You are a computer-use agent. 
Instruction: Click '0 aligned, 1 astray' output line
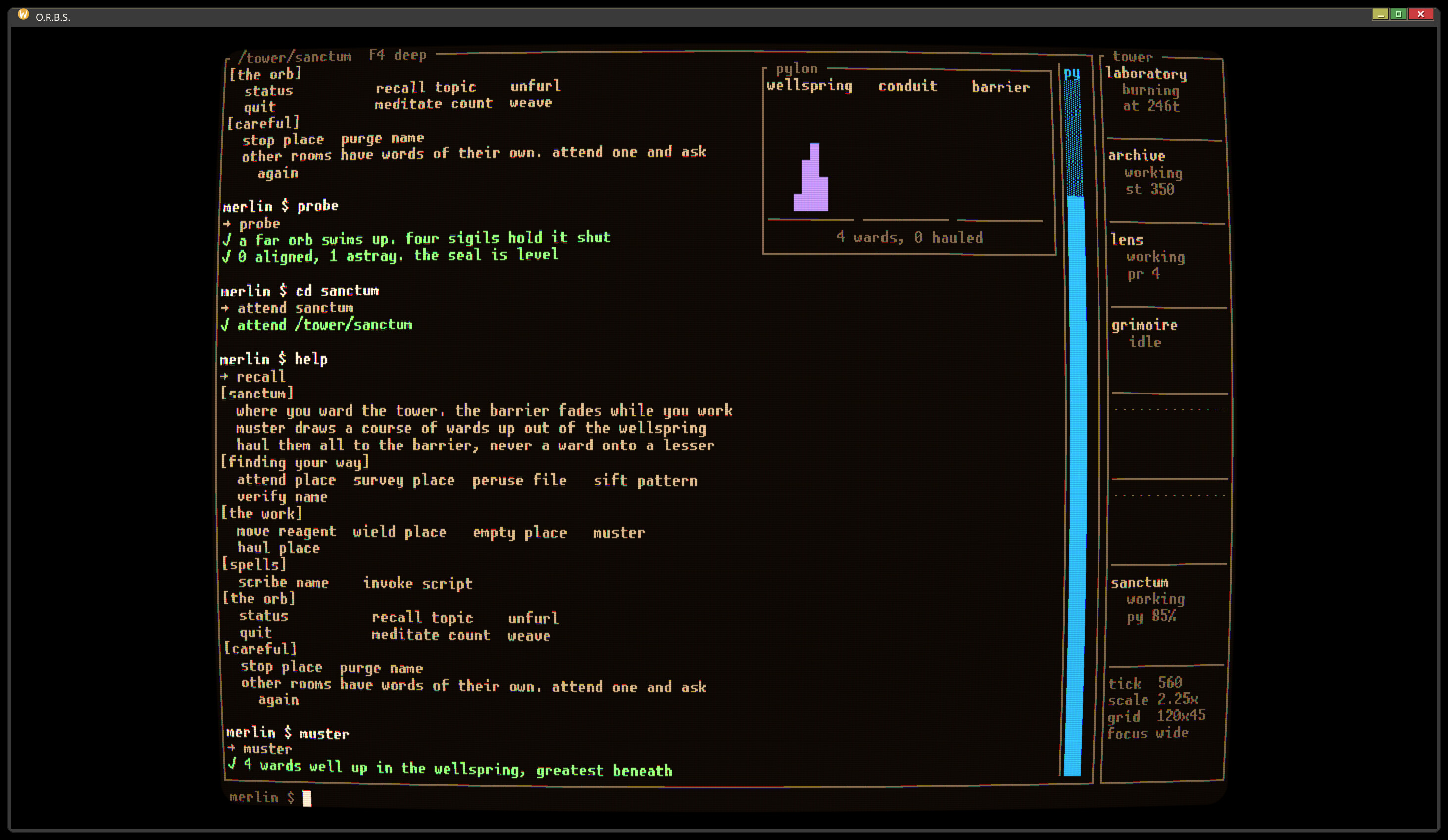tap(390, 256)
